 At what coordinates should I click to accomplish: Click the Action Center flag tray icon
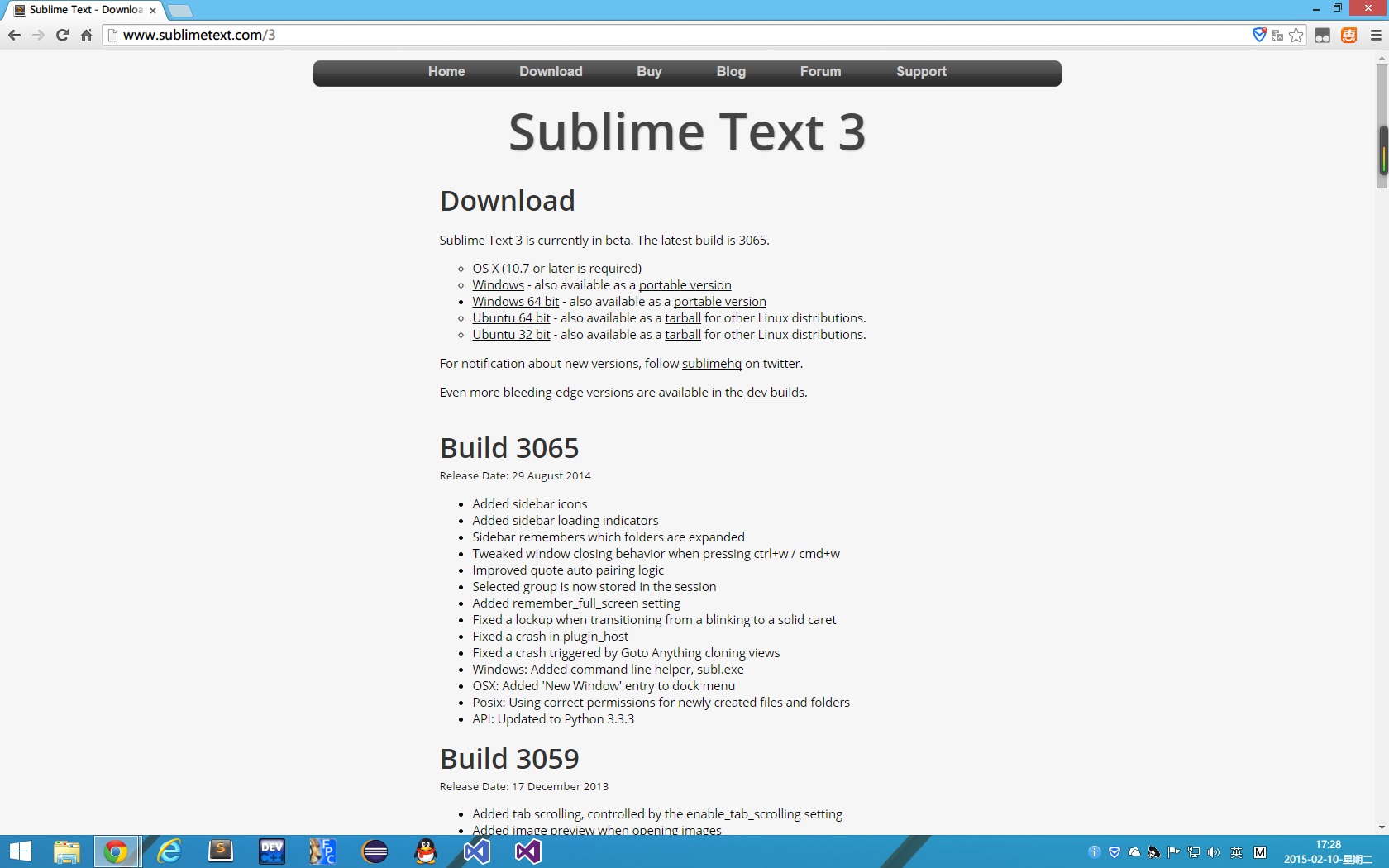coord(1174,852)
